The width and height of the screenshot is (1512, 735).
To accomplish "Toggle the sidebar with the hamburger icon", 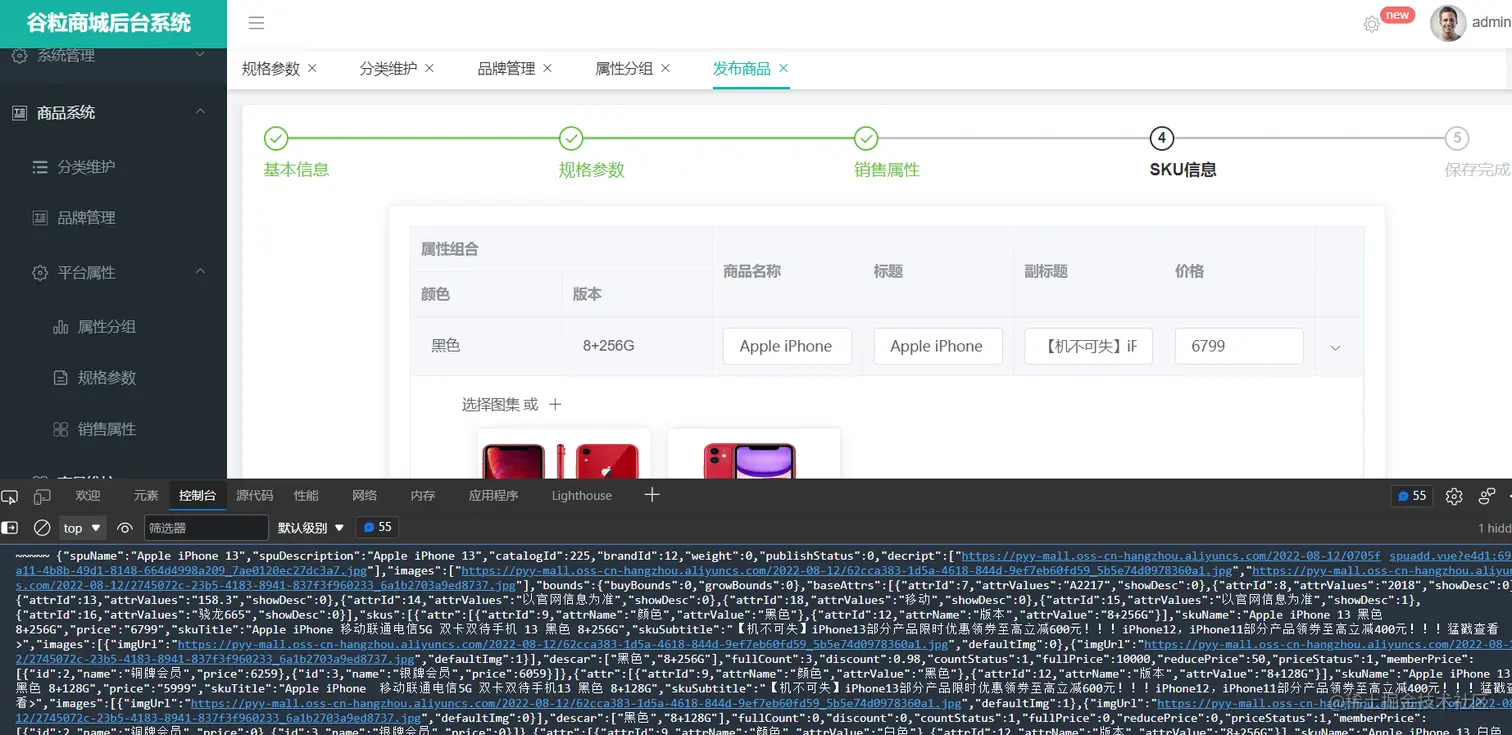I will [256, 22].
